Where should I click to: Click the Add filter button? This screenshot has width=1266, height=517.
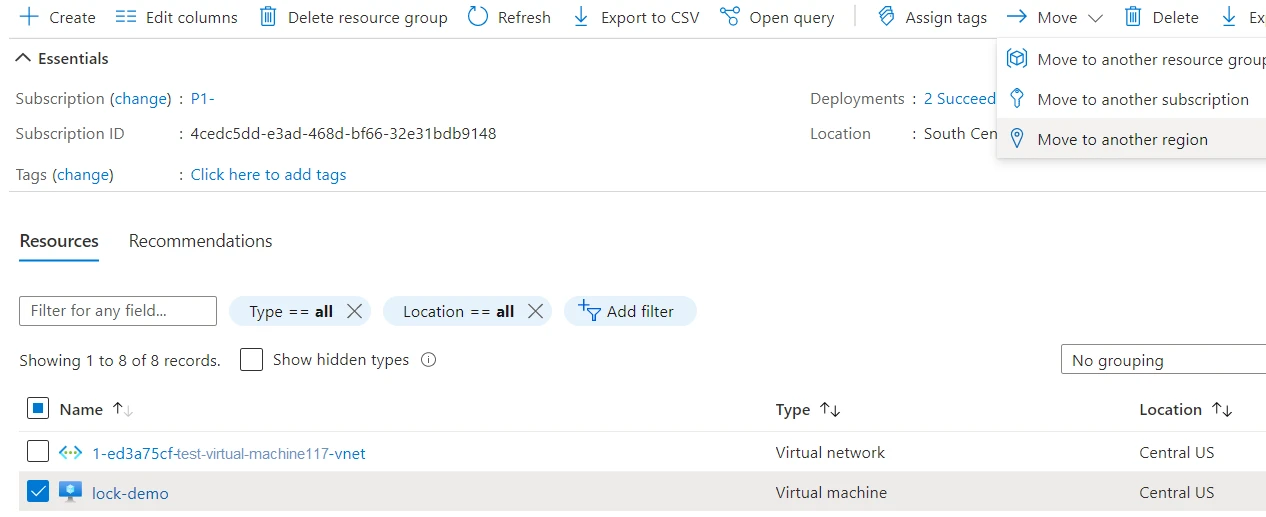pyautogui.click(x=630, y=311)
